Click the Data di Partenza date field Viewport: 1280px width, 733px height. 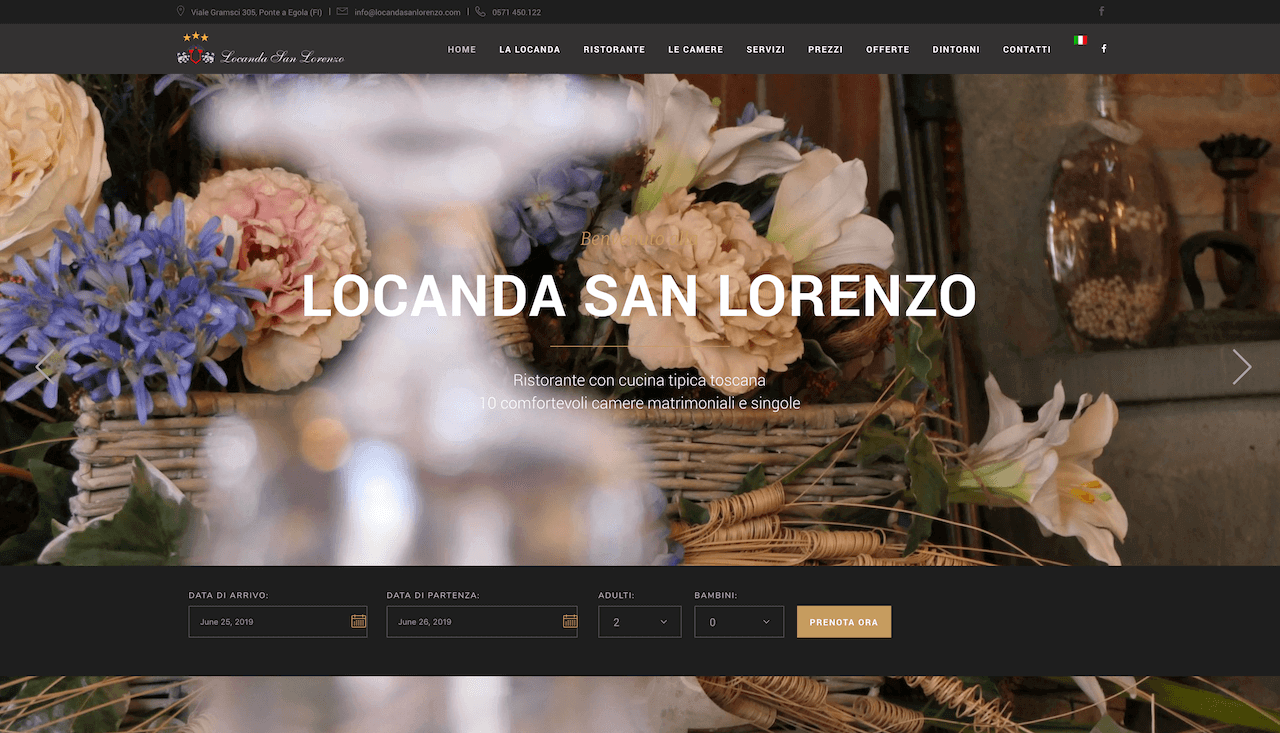click(x=482, y=622)
